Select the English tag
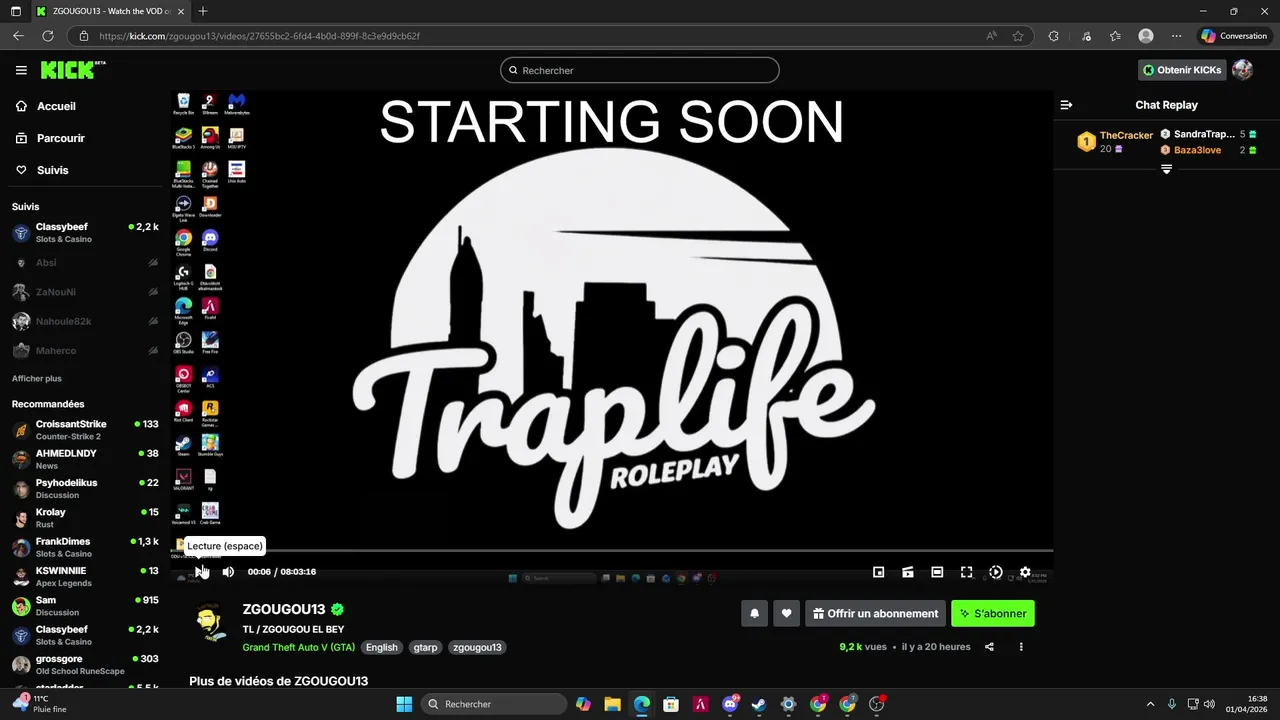Image resolution: width=1280 pixels, height=720 pixels. coord(381,647)
